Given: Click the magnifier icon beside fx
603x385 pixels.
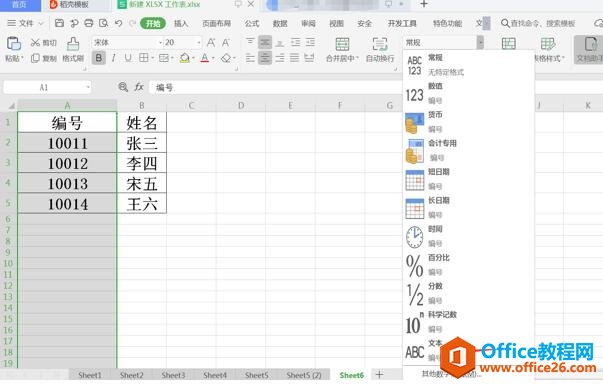Looking at the screenshot, I should click(123, 87).
